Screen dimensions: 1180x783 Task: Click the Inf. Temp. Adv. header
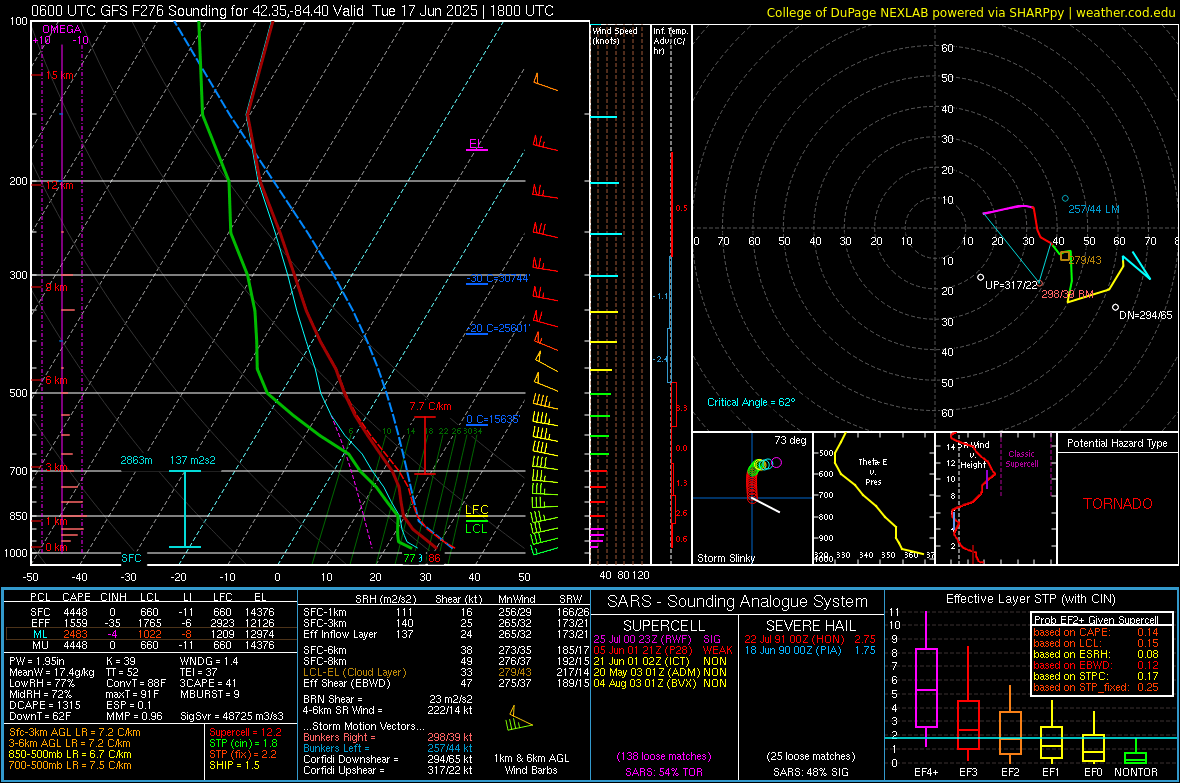pyautogui.click(x=670, y=41)
